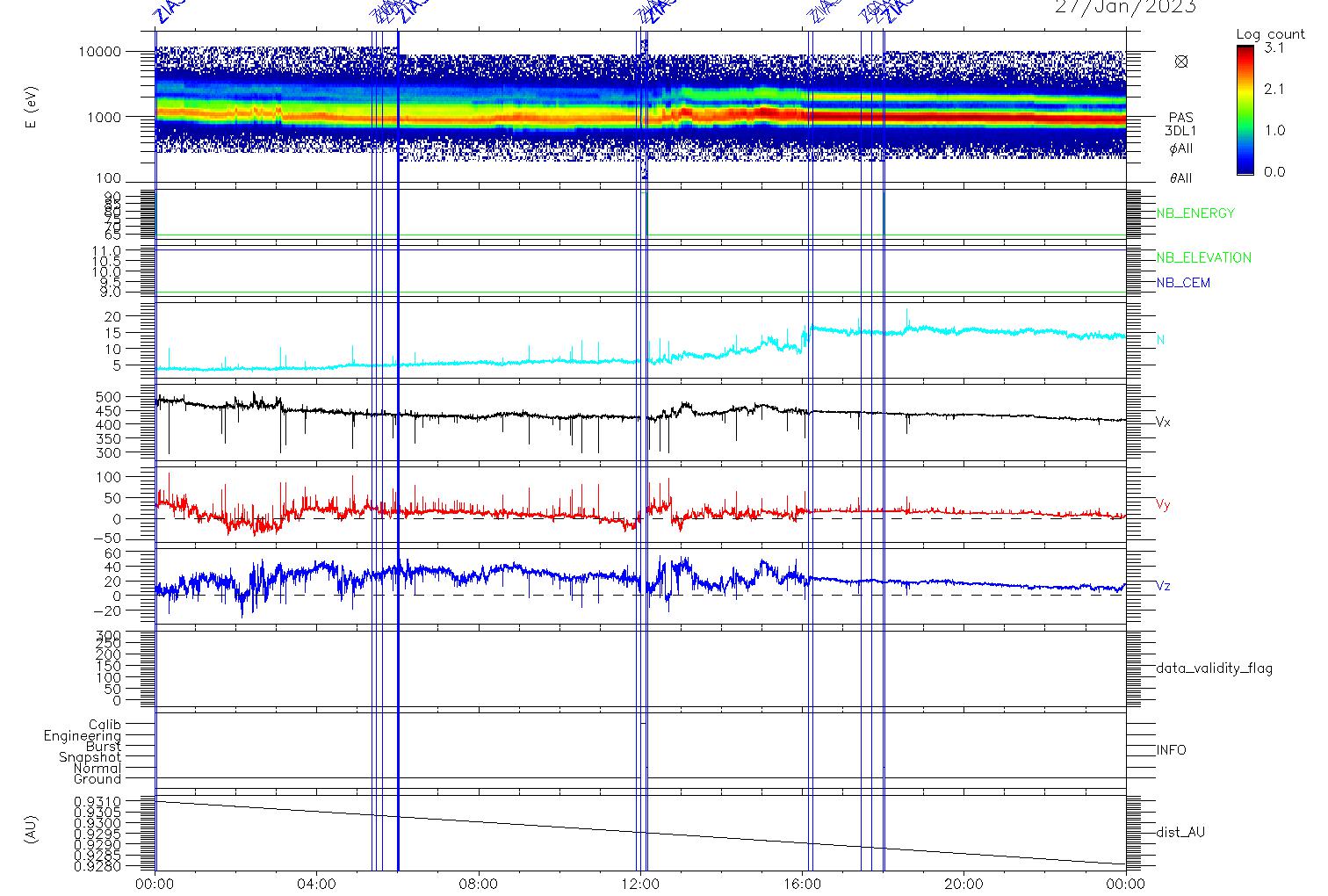Viewport: 1328px width, 896px height.
Task: Click the −50 tick on Vy axis
Action: [x=105, y=539]
